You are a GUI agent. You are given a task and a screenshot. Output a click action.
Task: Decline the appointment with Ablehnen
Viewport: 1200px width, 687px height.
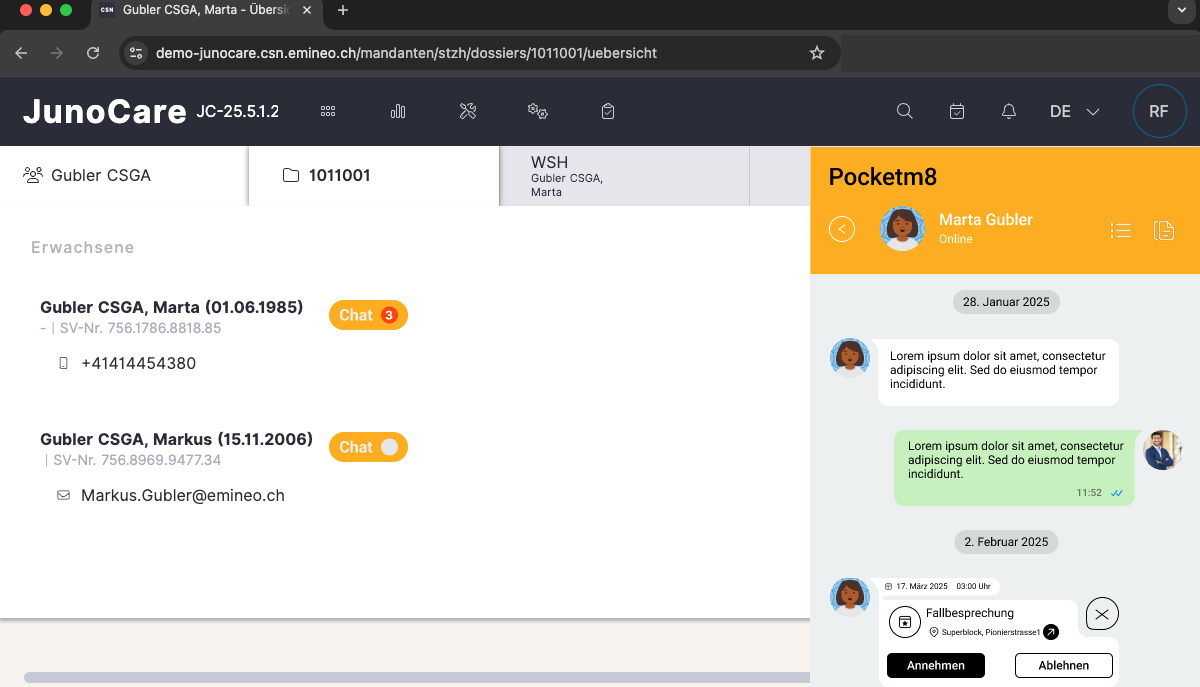(1064, 665)
